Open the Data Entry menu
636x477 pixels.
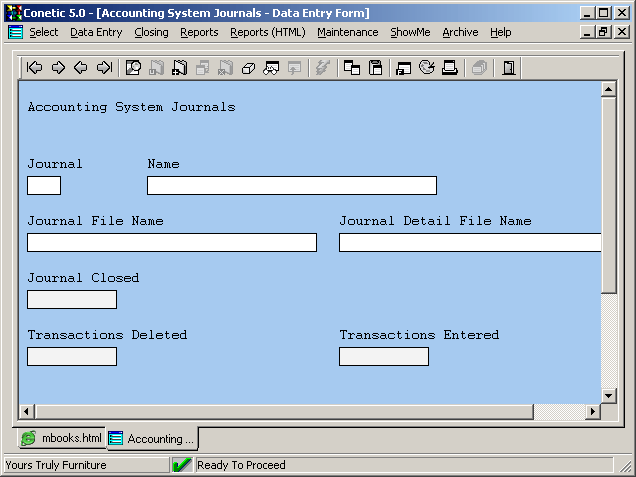(x=96, y=32)
